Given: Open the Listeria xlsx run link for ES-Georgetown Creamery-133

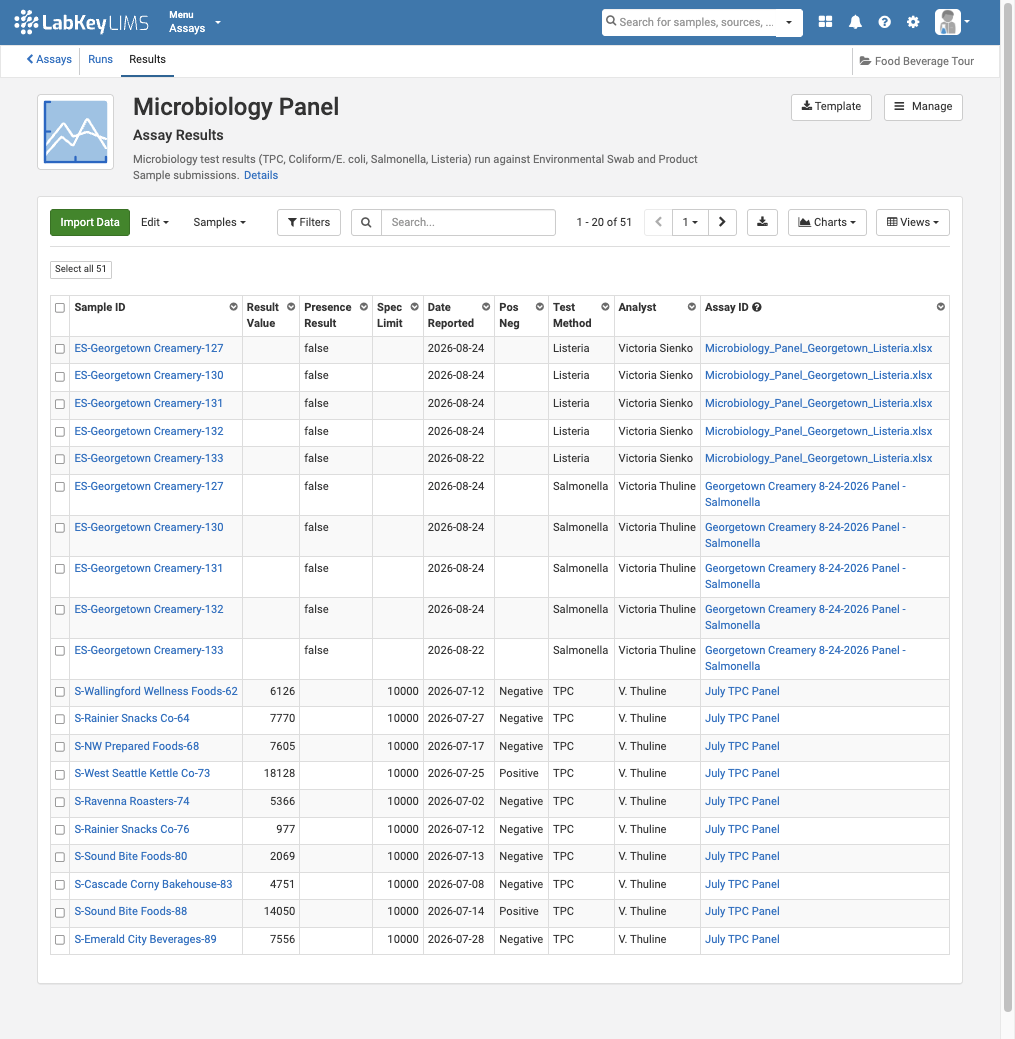Looking at the screenshot, I should pos(818,459).
